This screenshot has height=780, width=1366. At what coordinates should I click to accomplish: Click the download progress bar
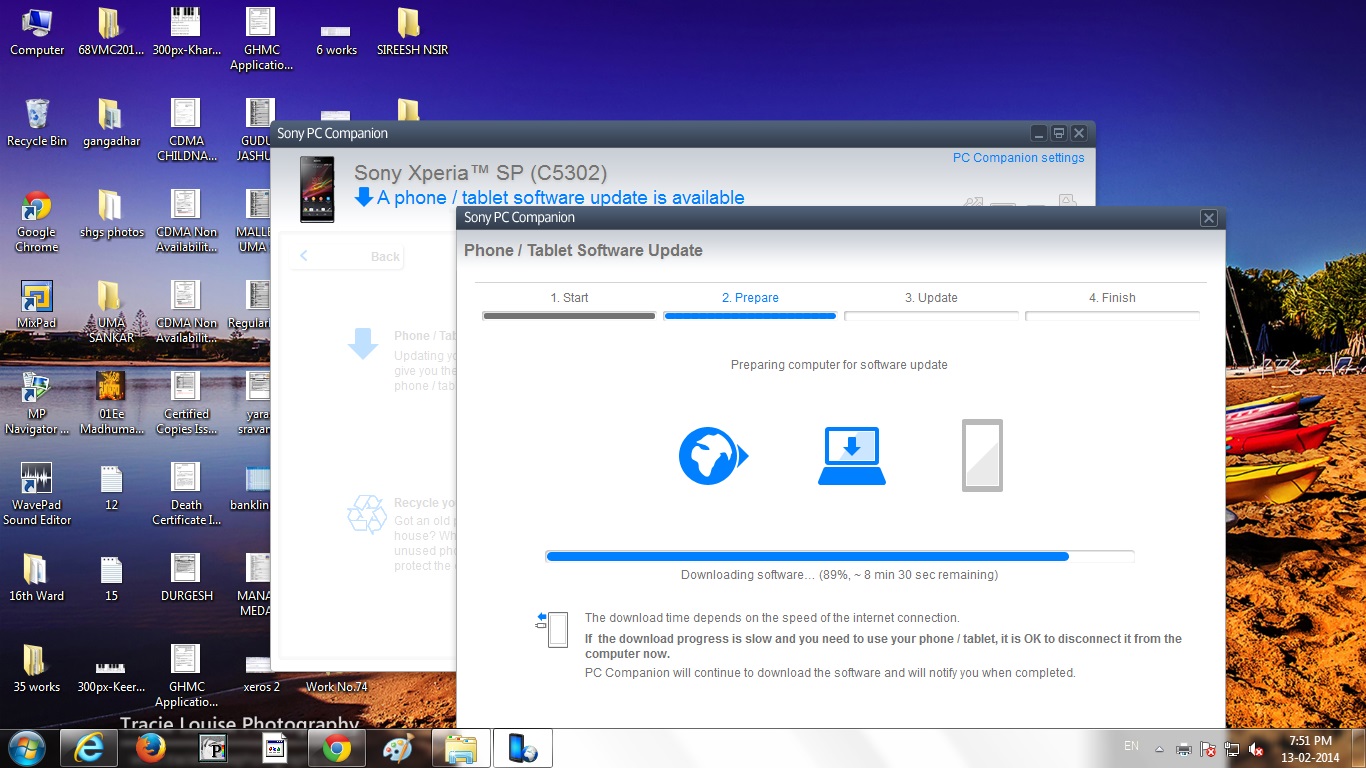(840, 556)
